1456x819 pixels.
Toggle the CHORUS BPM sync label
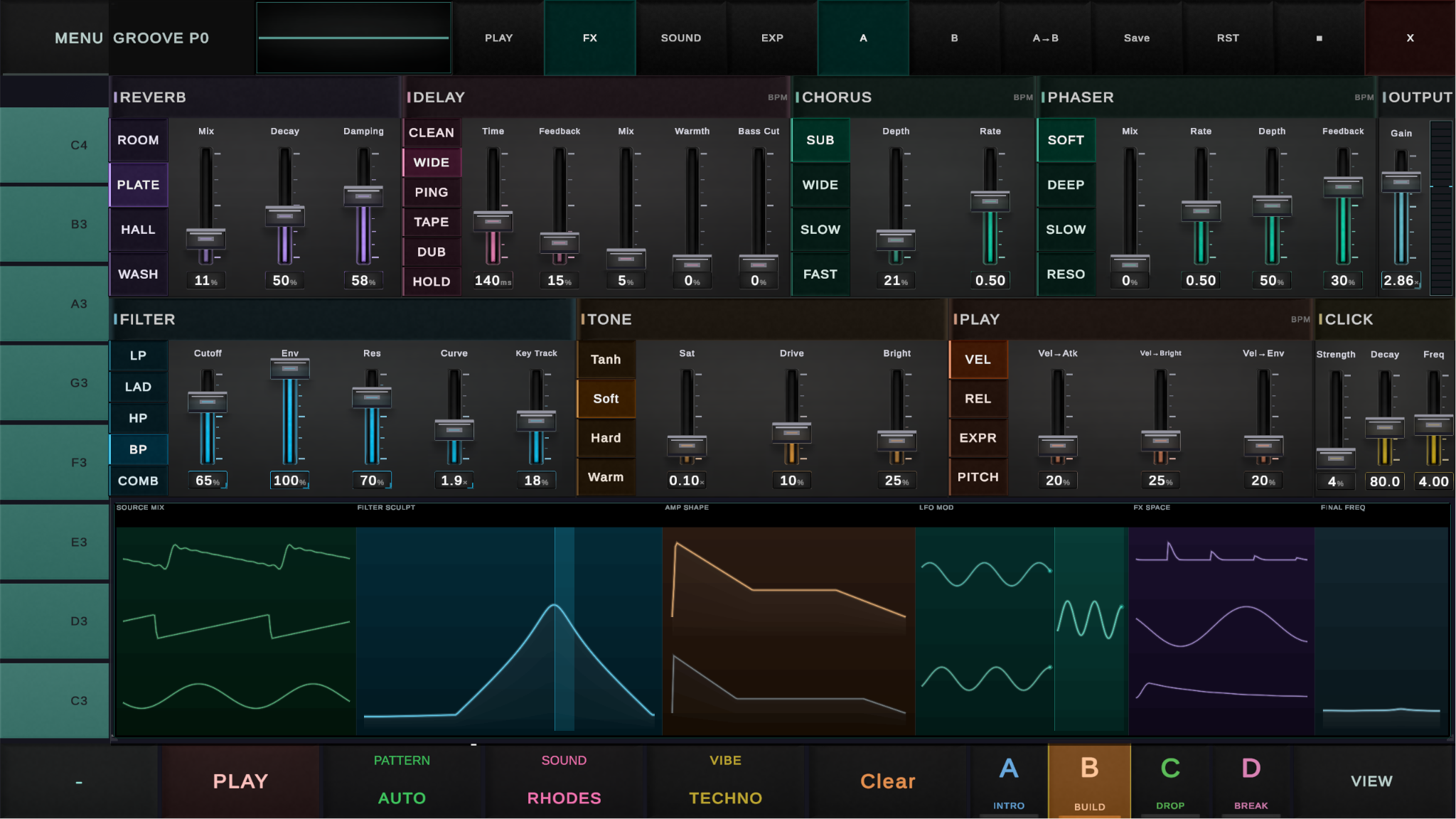tap(1022, 97)
